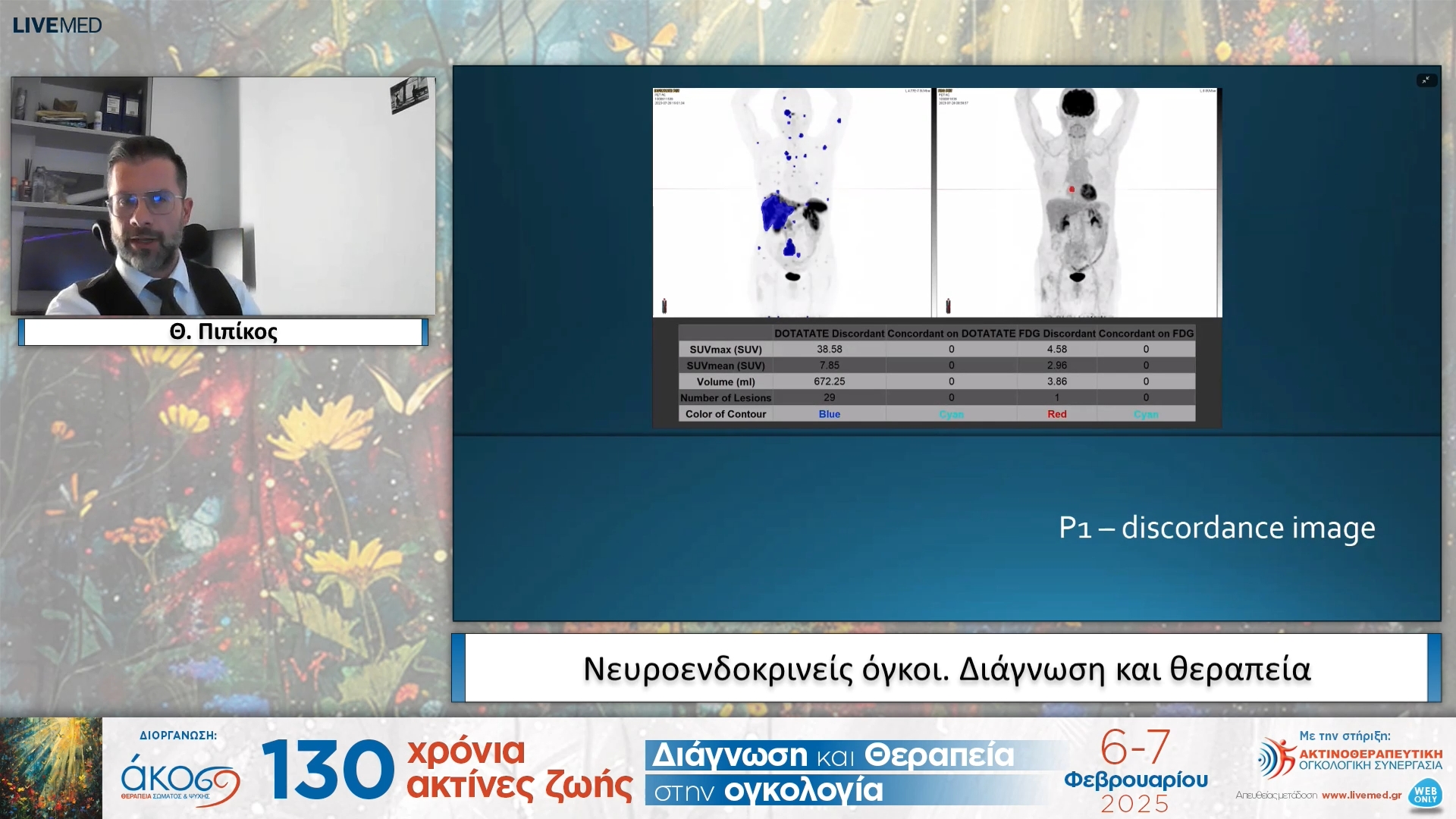Click the WEB ONLY badge

tap(1425, 795)
